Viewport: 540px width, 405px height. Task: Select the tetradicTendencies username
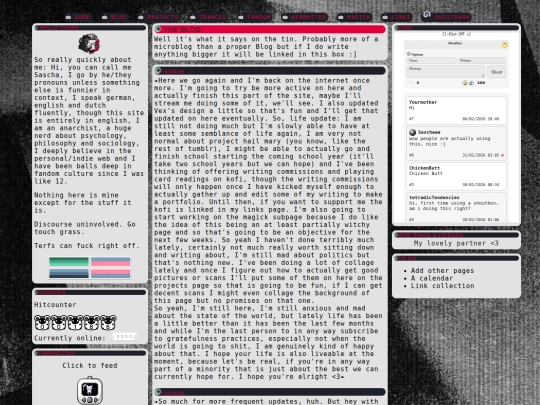[434, 198]
